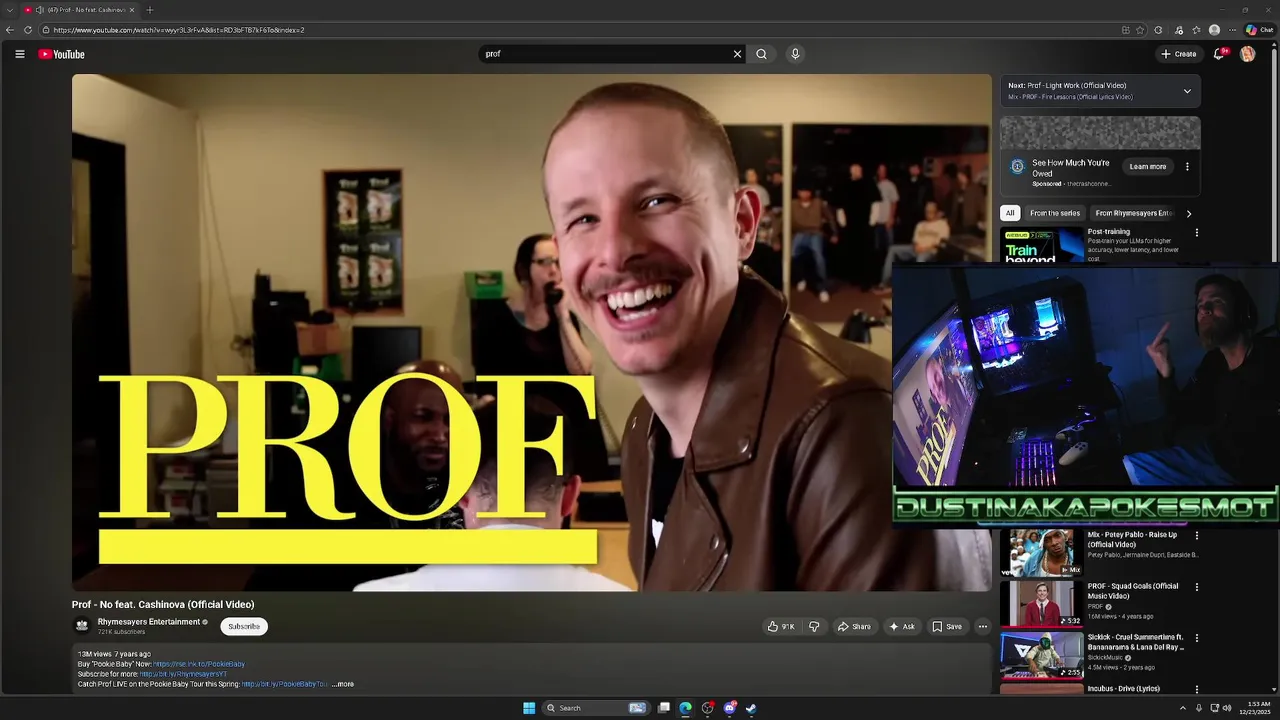Save the video to a playlist
1280x720 pixels.
(x=947, y=627)
